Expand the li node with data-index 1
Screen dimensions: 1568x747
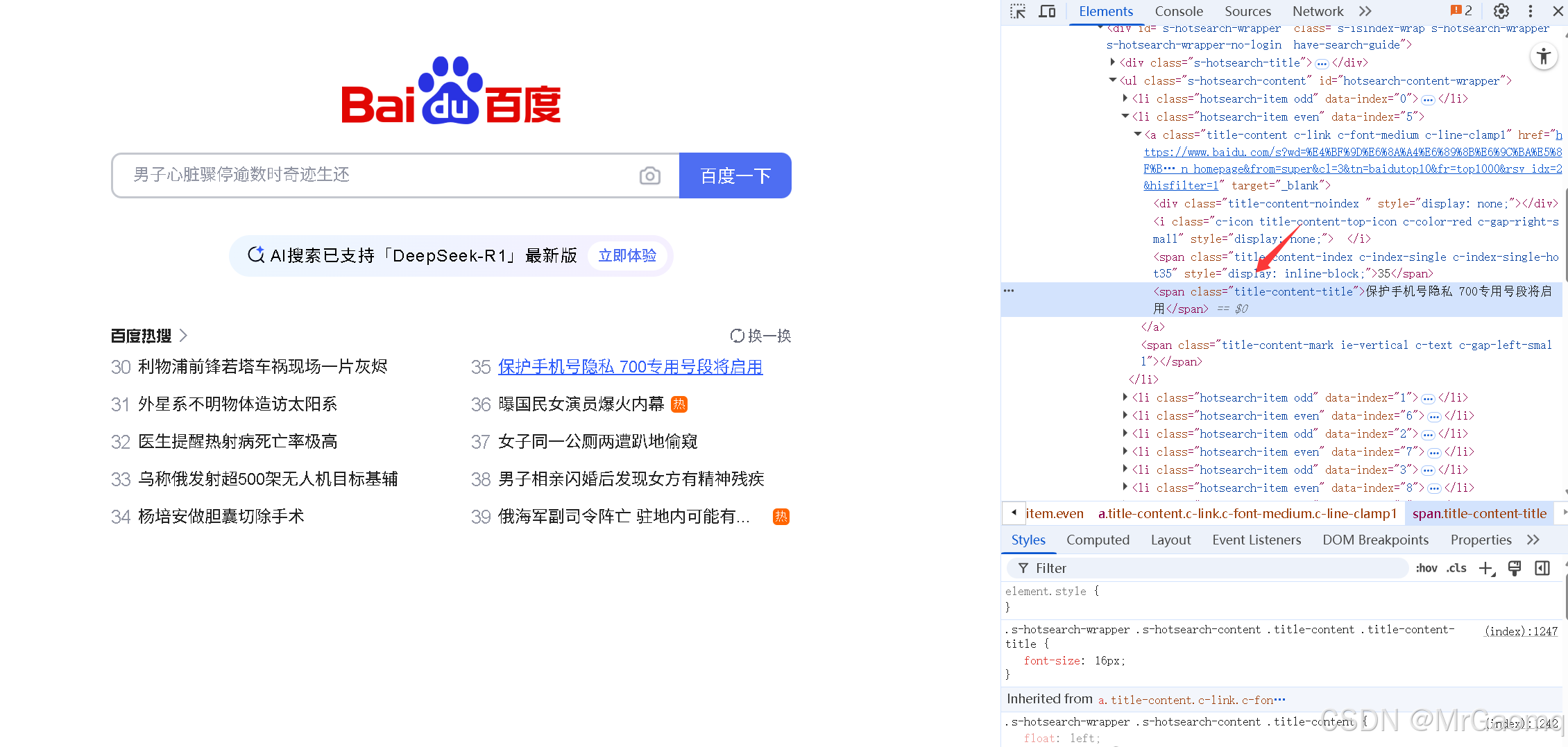[x=1125, y=397]
